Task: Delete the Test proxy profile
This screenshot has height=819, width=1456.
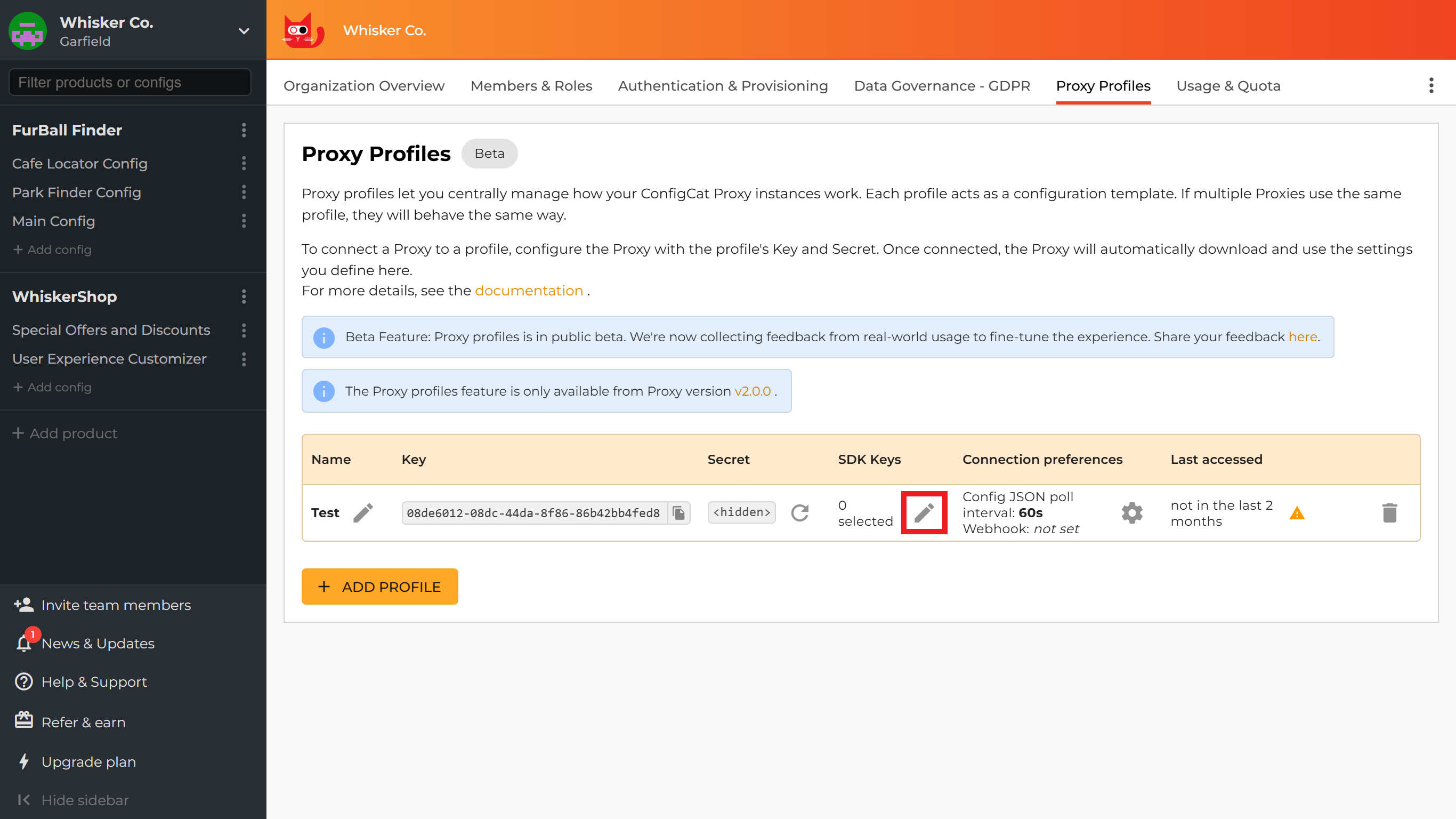Action: click(1390, 512)
